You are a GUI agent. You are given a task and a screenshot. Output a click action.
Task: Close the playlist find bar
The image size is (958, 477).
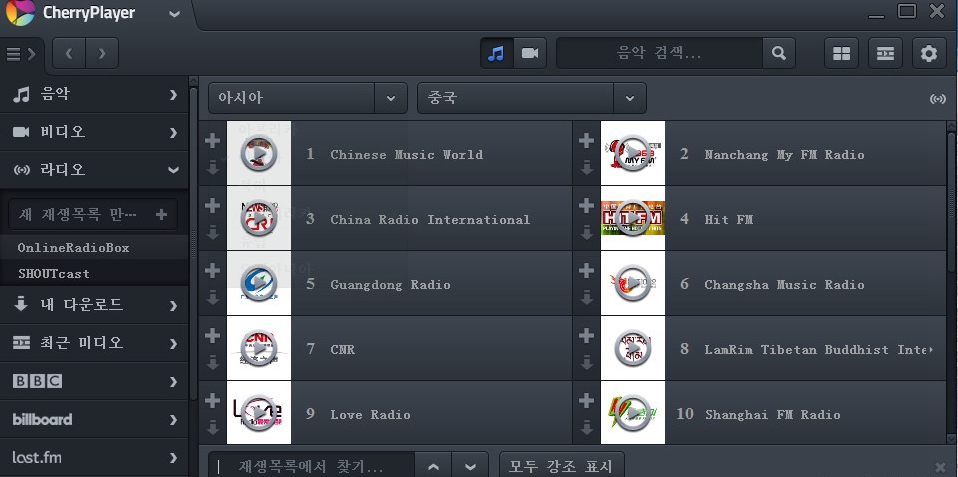click(940, 467)
